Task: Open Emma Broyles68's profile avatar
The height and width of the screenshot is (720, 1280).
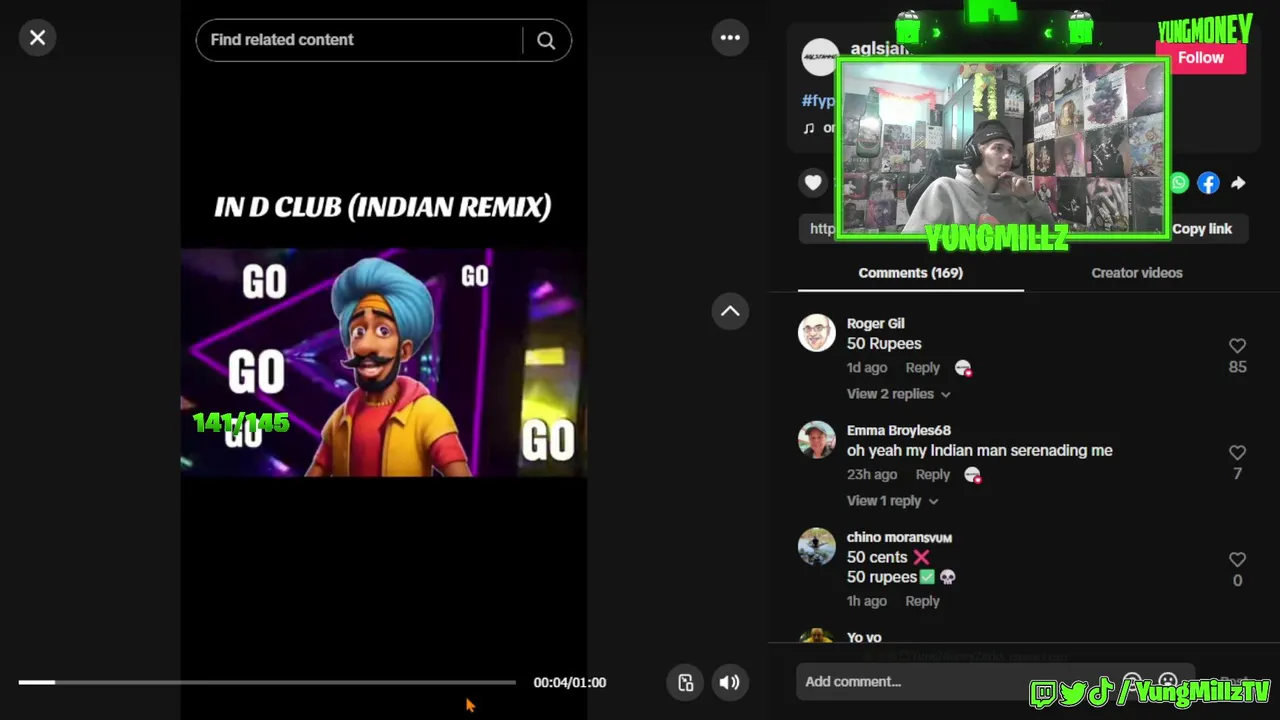Action: 816,440
